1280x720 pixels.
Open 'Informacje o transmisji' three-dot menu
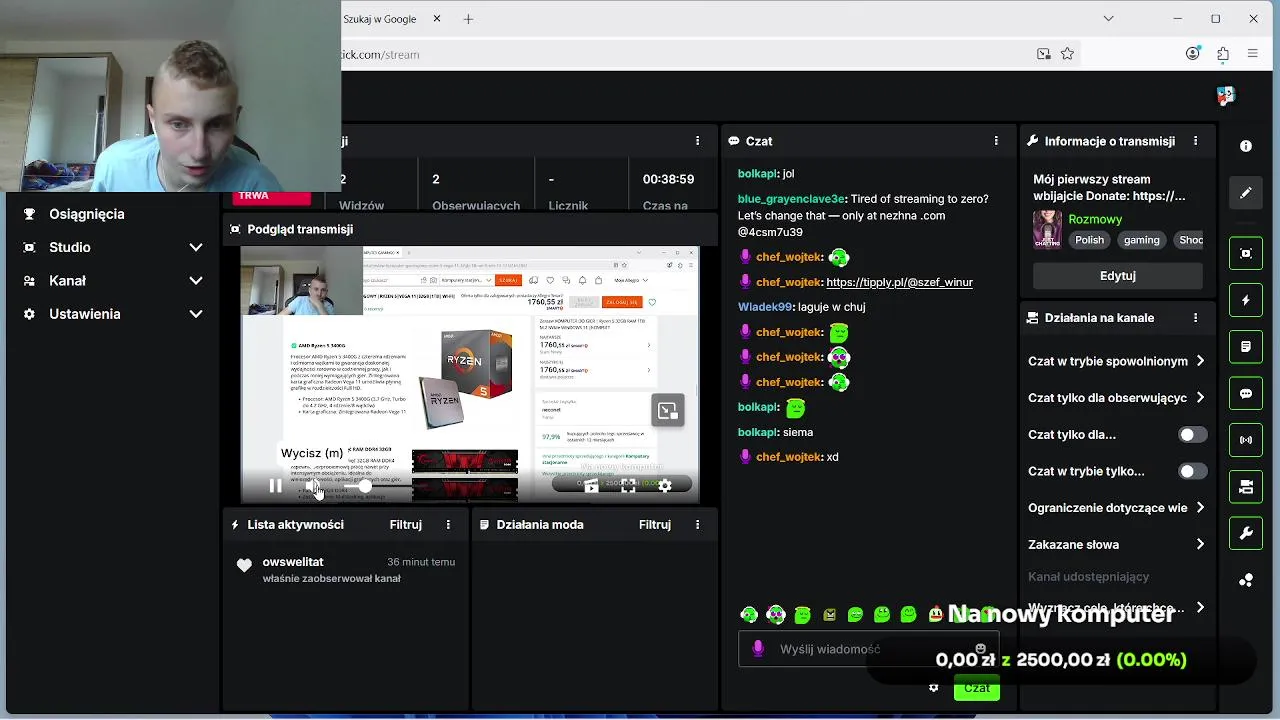[1195, 141]
